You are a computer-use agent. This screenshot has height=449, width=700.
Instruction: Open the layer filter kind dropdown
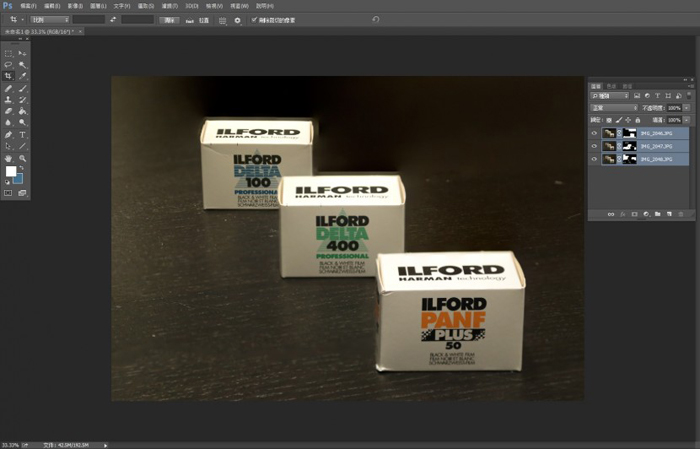click(x=609, y=96)
